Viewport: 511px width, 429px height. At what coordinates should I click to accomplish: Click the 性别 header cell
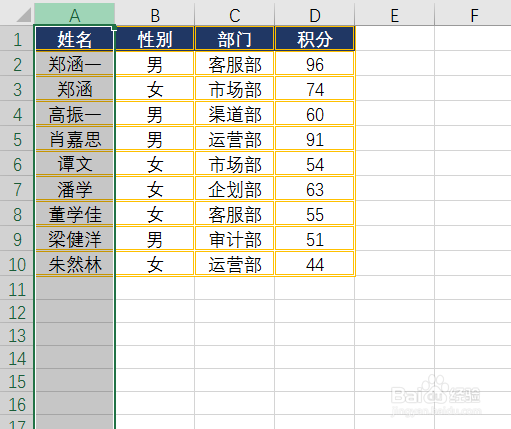[155, 39]
